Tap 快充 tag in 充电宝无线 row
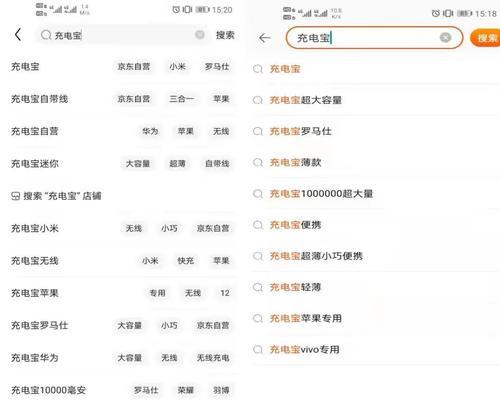Viewport: 500px width, 400px height. (x=186, y=261)
